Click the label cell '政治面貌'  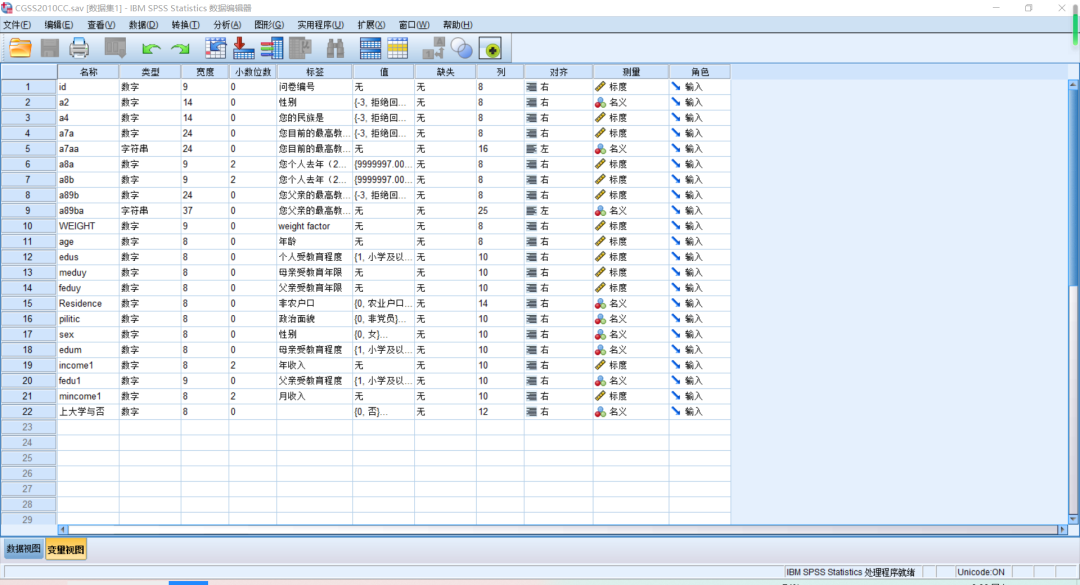pyautogui.click(x=315, y=319)
